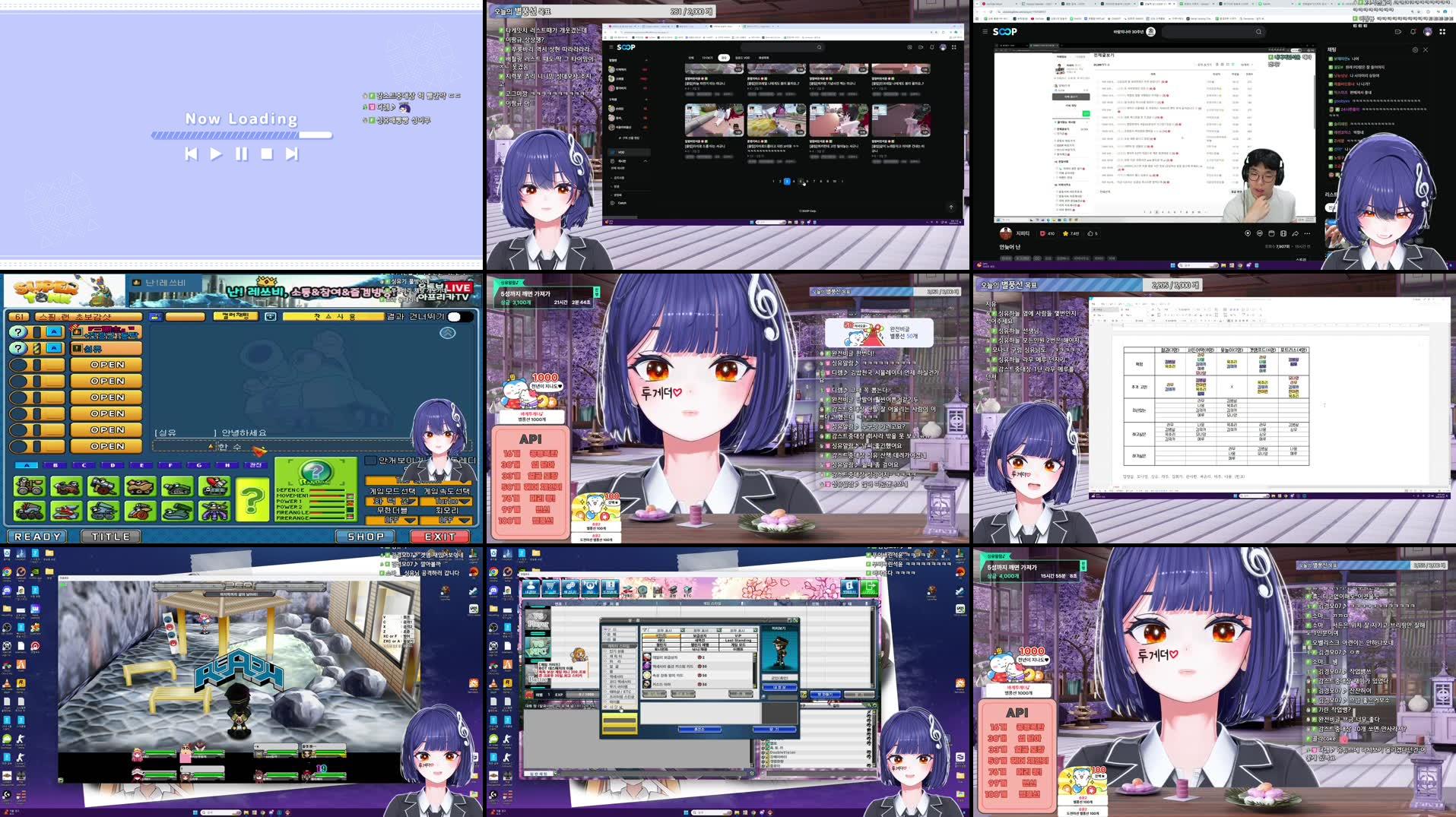This screenshot has width=1456, height=817.
Task: Open the trade (거래소) icon in game toolbar
Action: click(629, 591)
